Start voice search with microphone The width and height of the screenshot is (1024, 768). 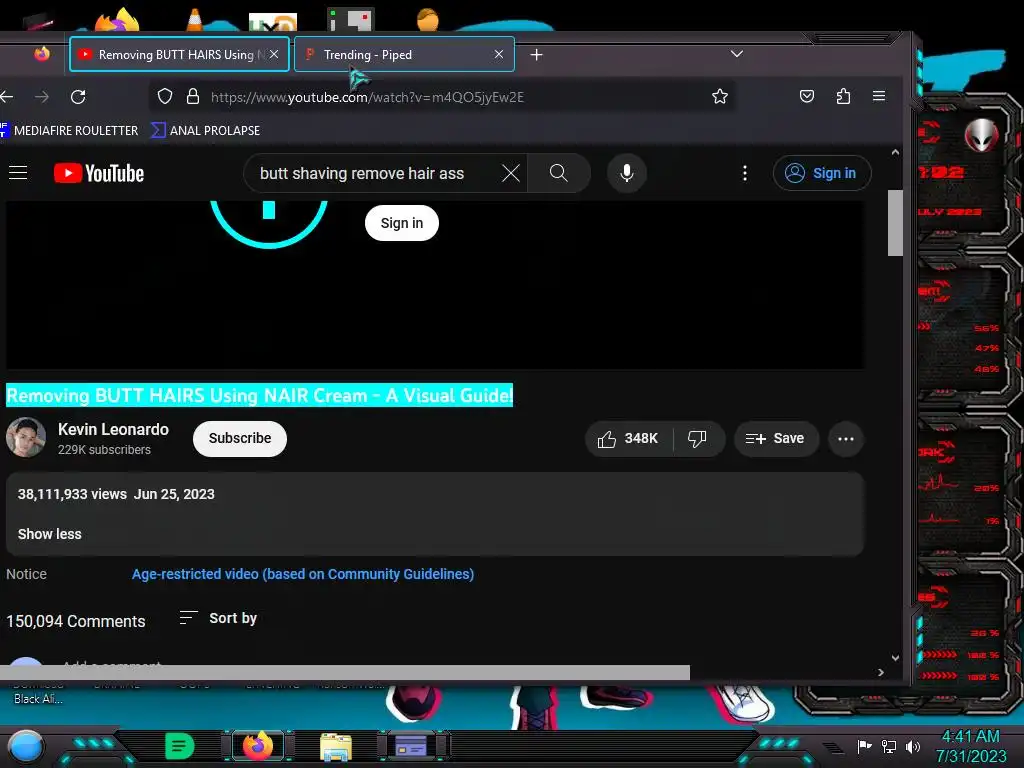pyautogui.click(x=627, y=173)
